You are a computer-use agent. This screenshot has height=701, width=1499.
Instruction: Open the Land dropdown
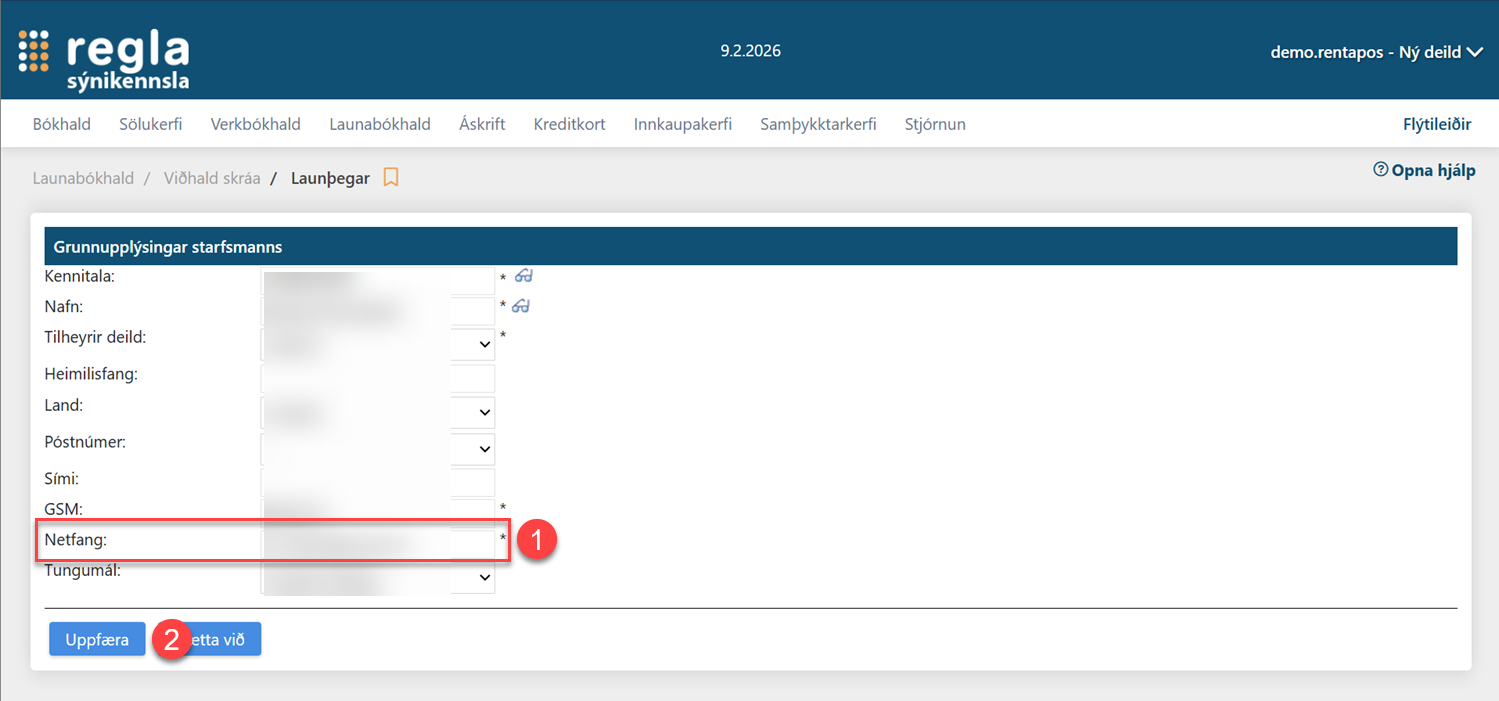point(485,412)
